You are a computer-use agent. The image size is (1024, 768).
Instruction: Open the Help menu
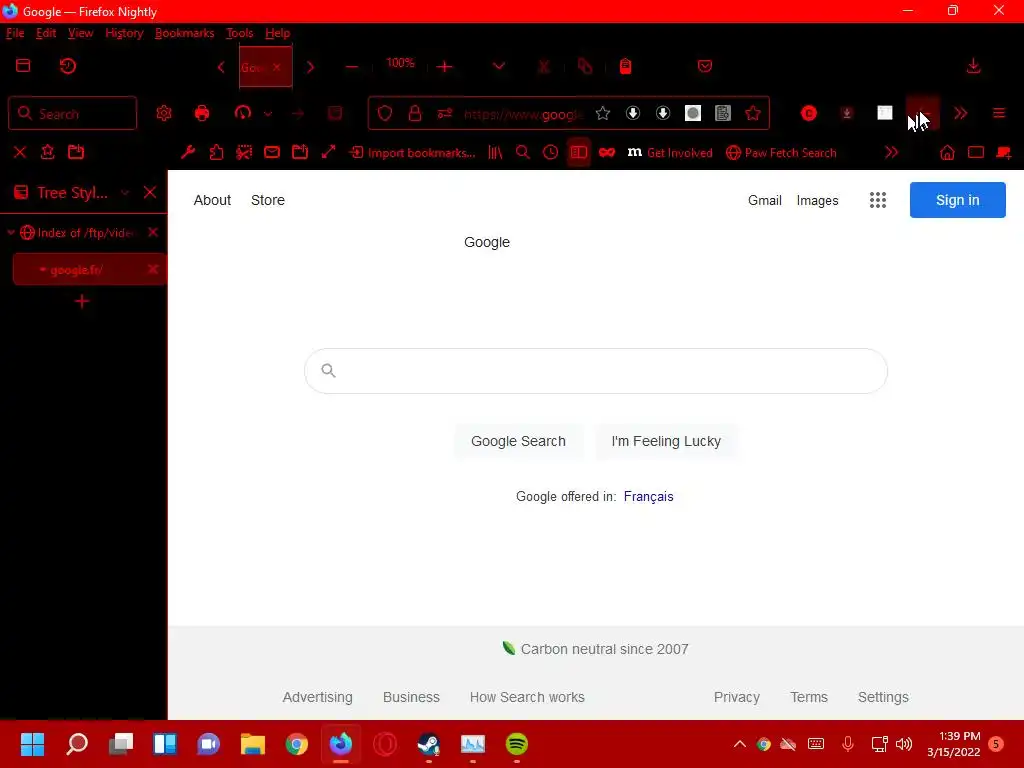click(x=278, y=33)
